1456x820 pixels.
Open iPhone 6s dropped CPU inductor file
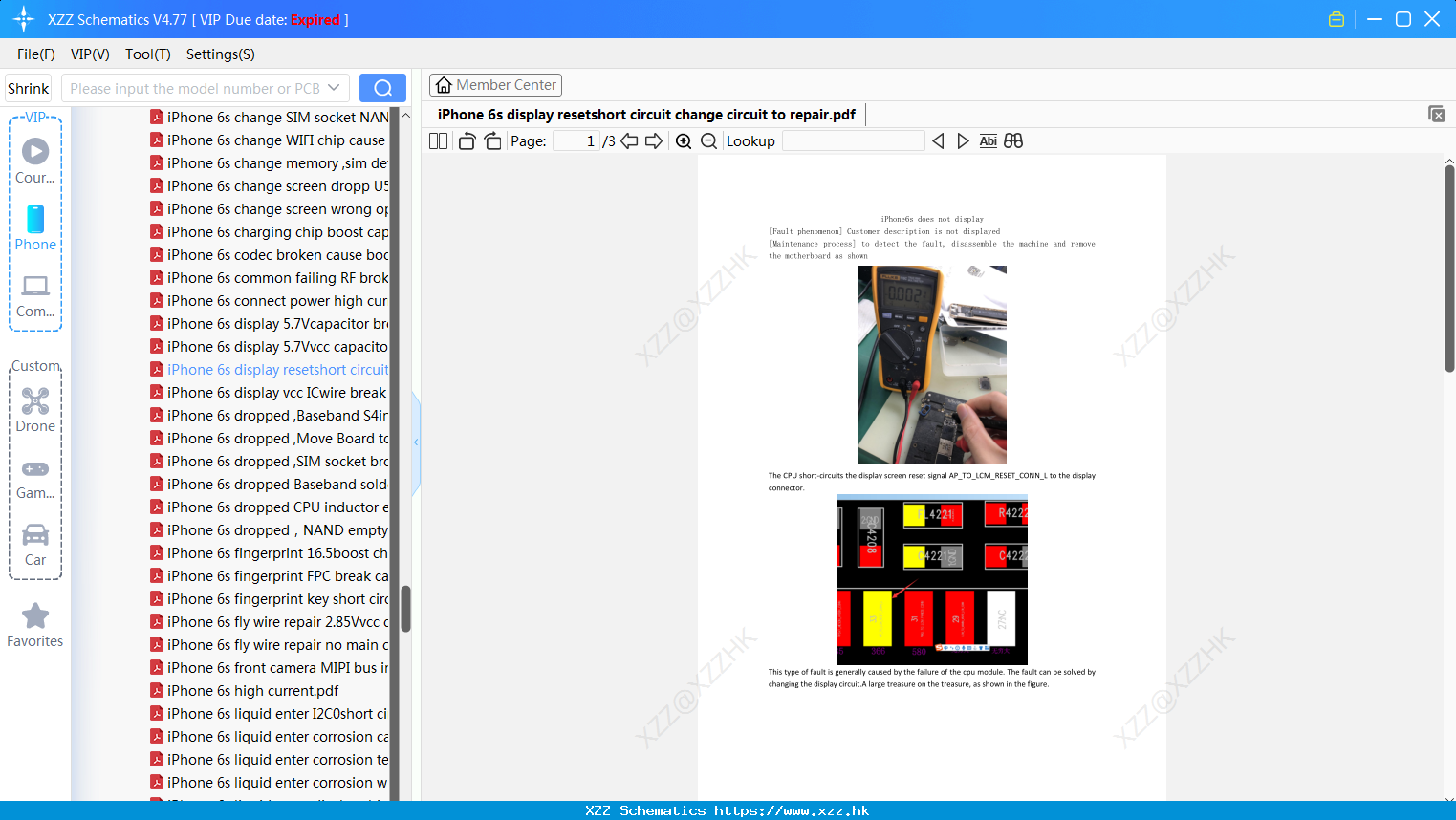coord(270,507)
